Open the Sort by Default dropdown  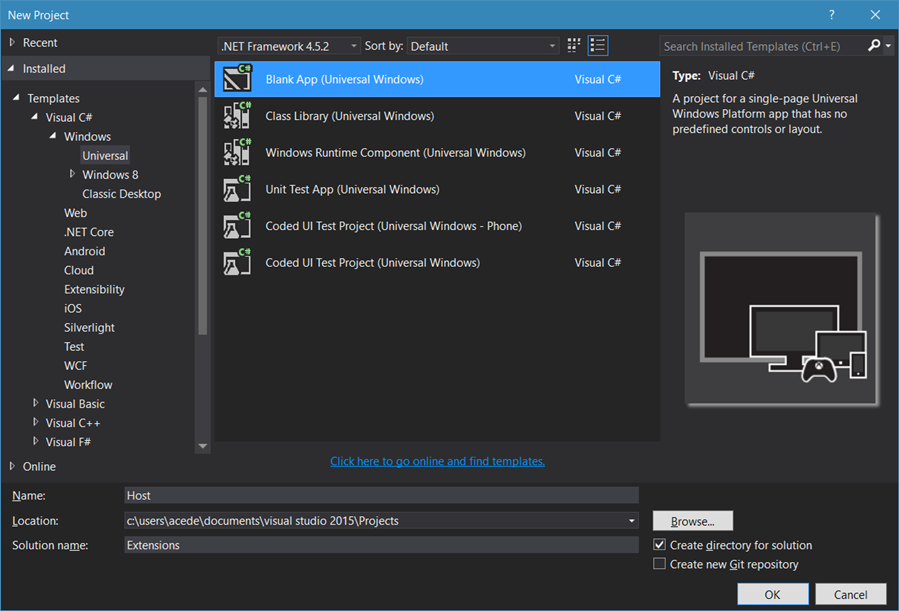[482, 46]
